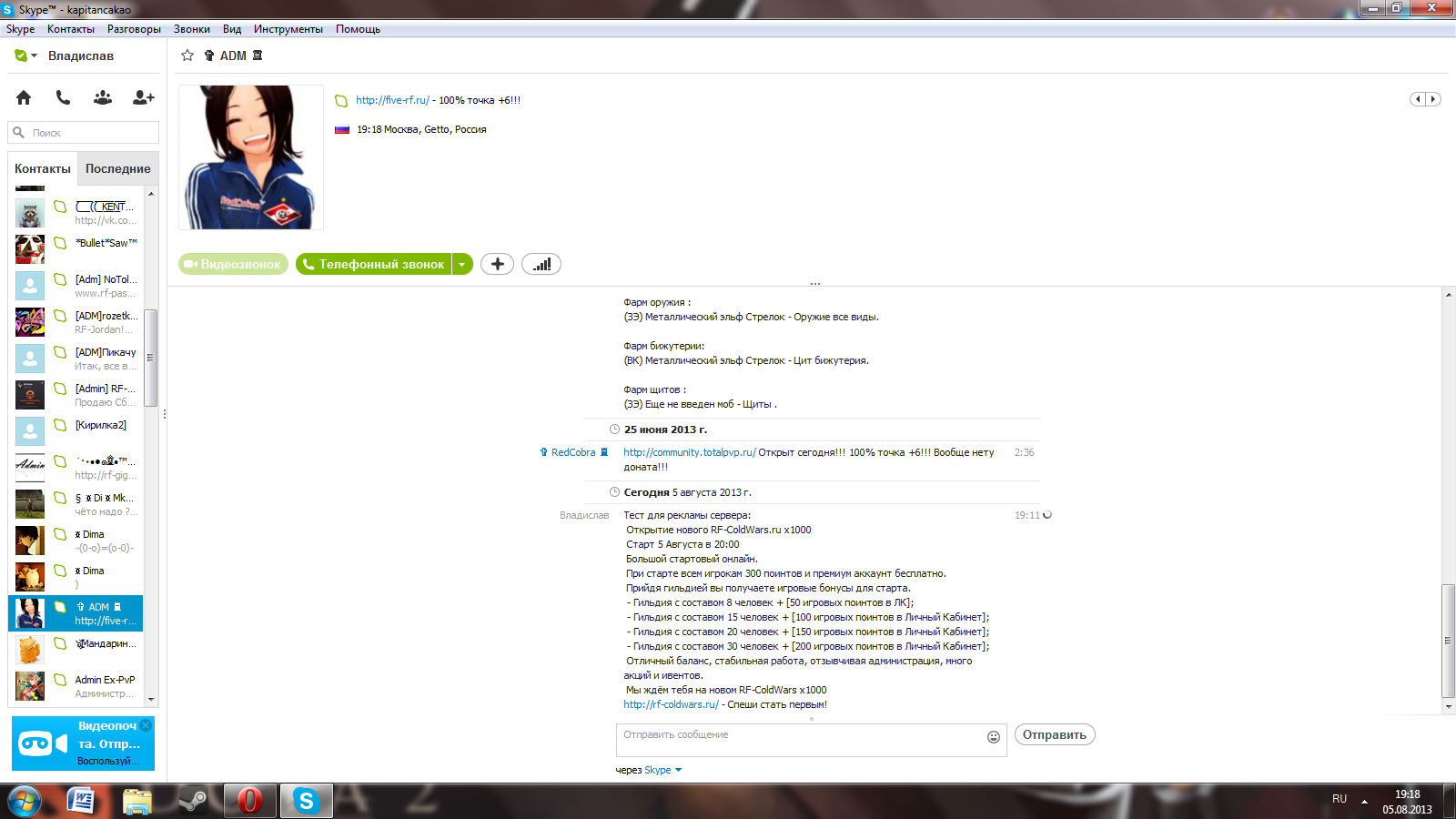Select the *Bullet*Saw™ contact
This screenshot has width=1456, height=819.
pos(76,249)
